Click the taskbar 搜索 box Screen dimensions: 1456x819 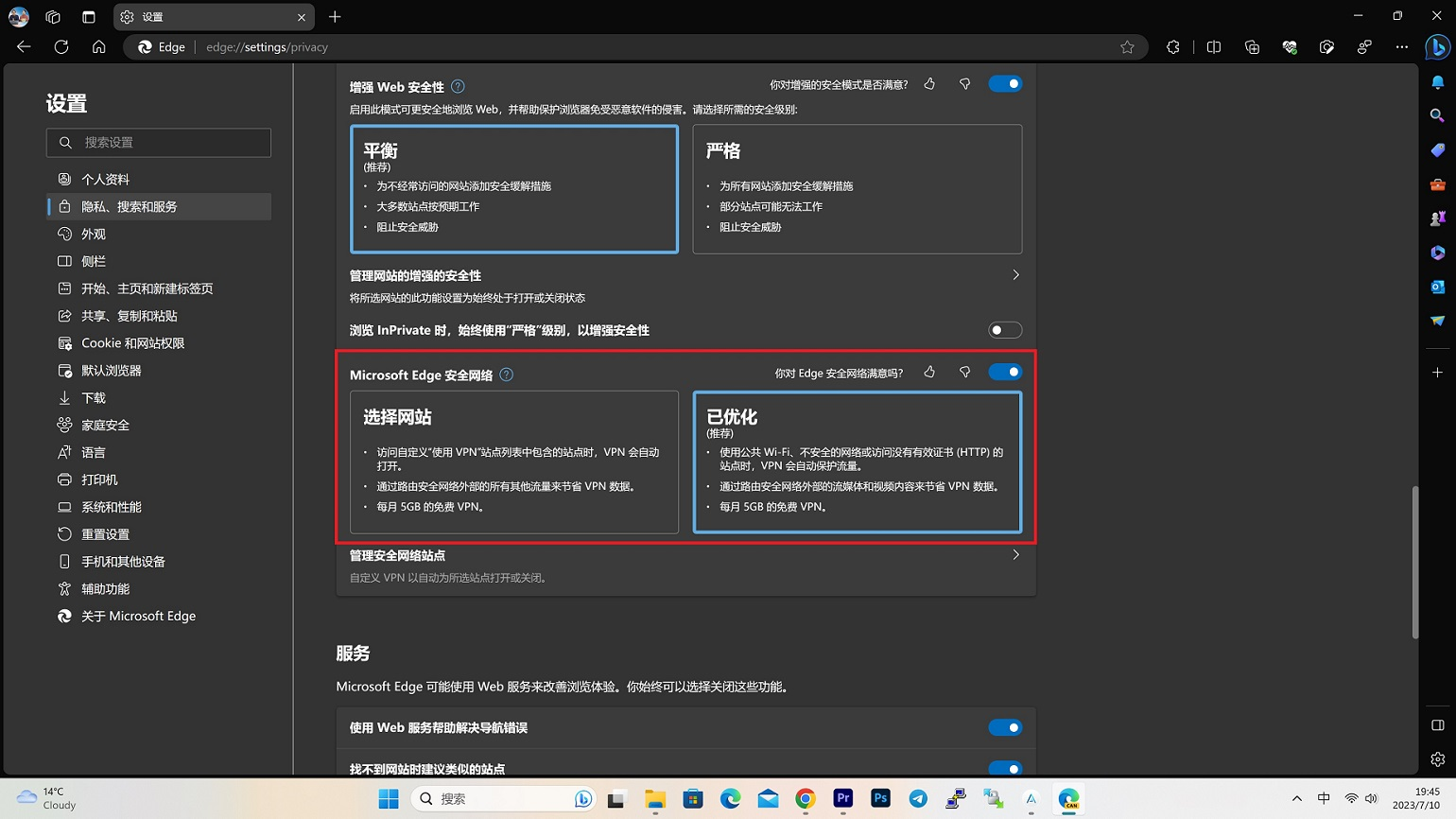[505, 799]
